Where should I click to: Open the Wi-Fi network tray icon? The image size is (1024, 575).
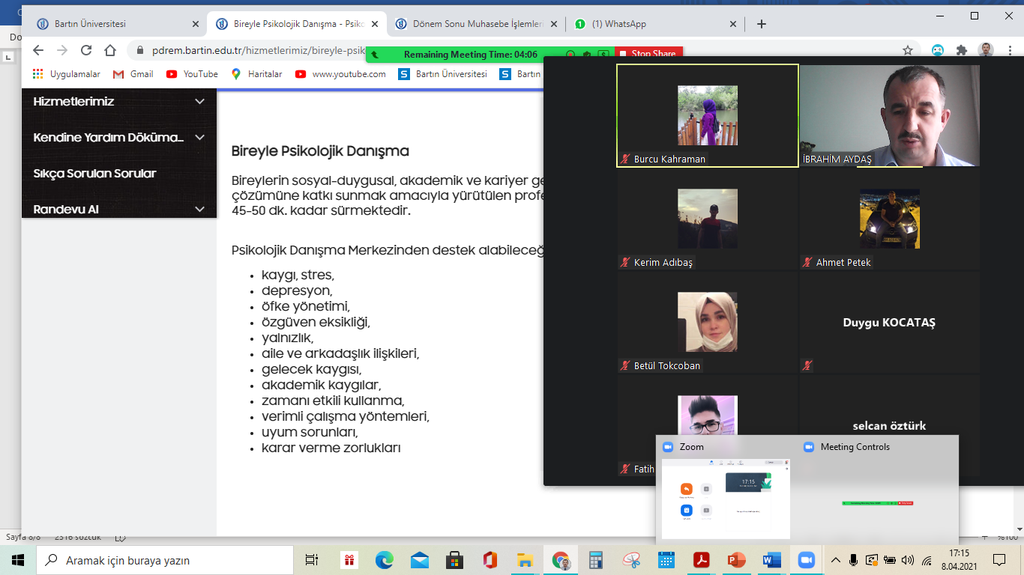[926, 560]
